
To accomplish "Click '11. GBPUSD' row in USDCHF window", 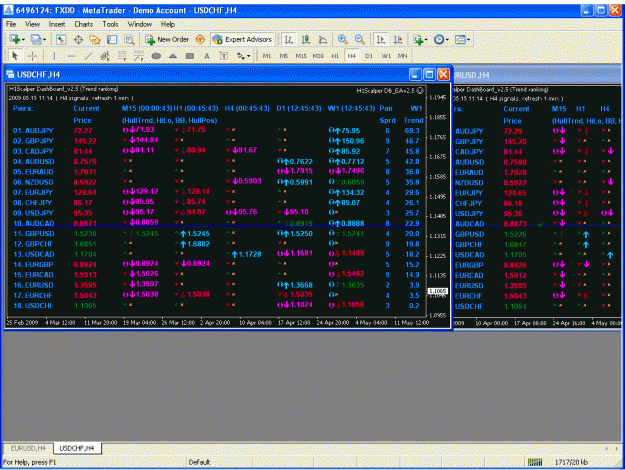I will point(216,234).
